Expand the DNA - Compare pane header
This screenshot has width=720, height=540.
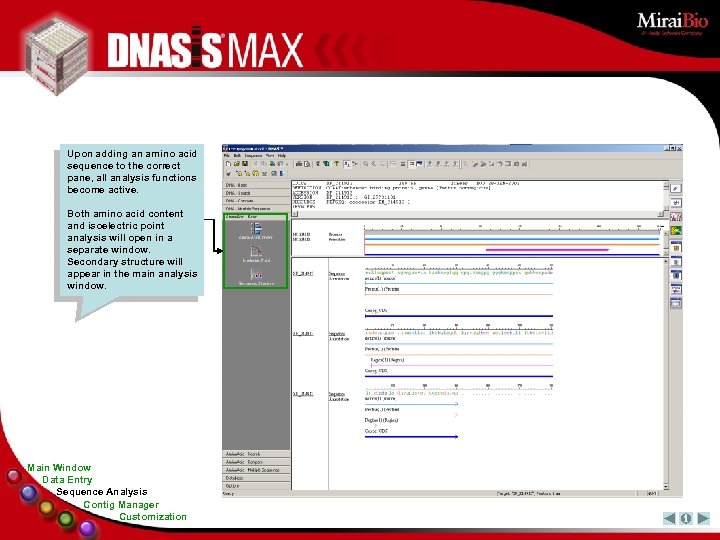256,201
